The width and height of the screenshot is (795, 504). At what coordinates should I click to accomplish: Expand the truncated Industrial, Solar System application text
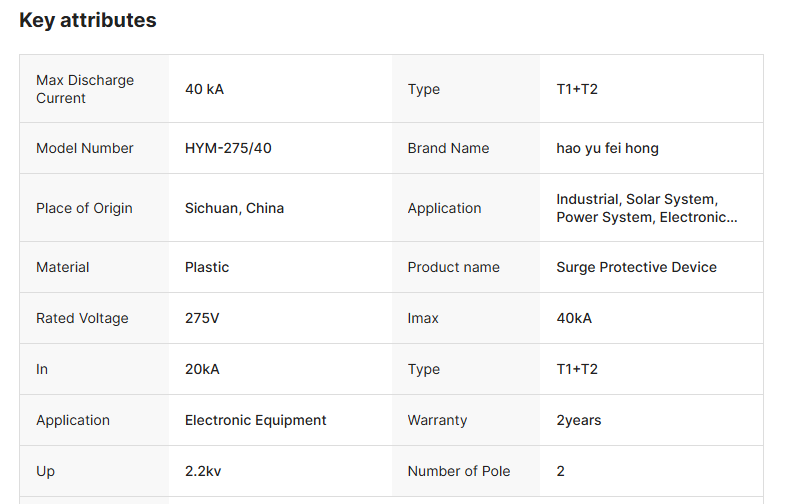(646, 208)
